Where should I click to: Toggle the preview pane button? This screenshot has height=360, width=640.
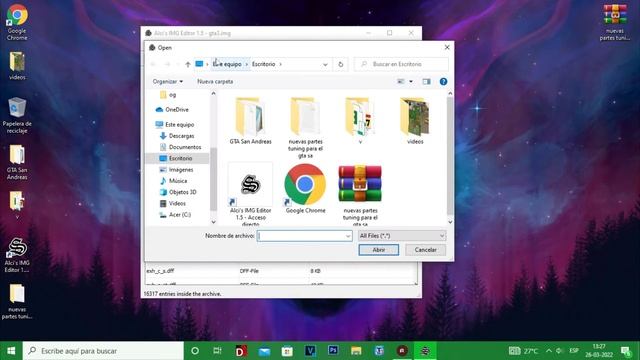click(x=427, y=82)
